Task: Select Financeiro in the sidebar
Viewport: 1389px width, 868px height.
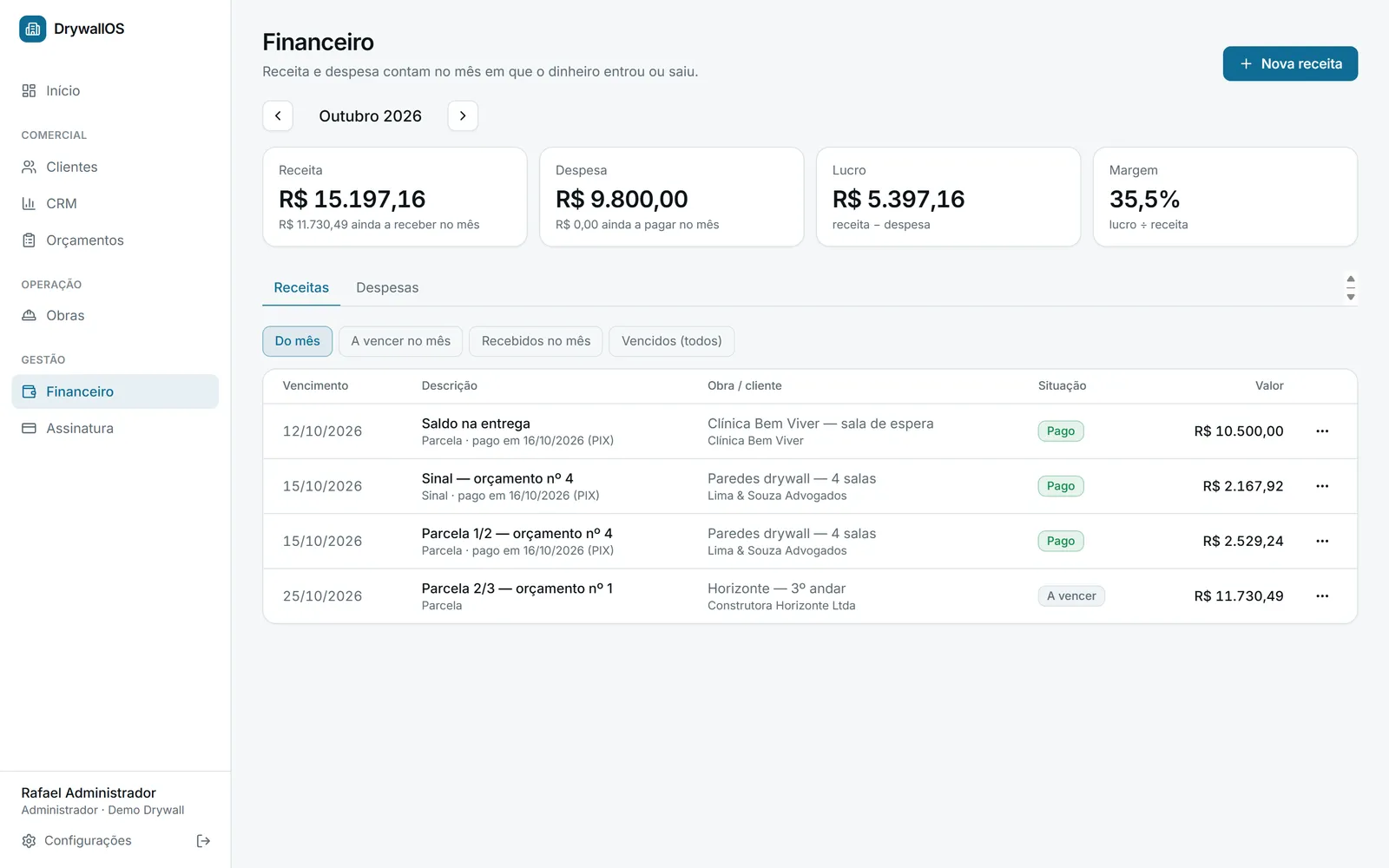Action: tap(115, 391)
